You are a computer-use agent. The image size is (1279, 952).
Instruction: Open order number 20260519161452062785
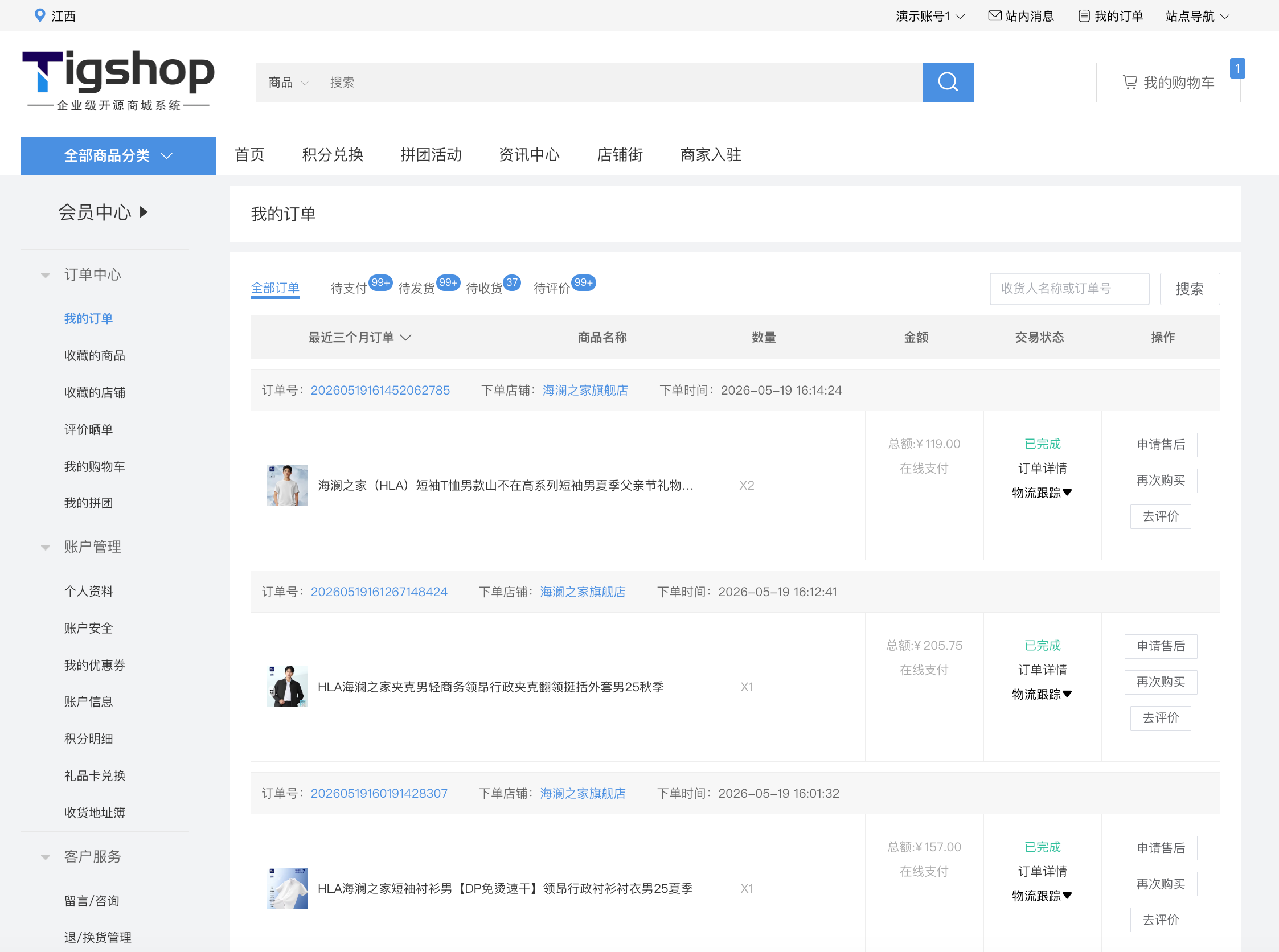(380, 390)
